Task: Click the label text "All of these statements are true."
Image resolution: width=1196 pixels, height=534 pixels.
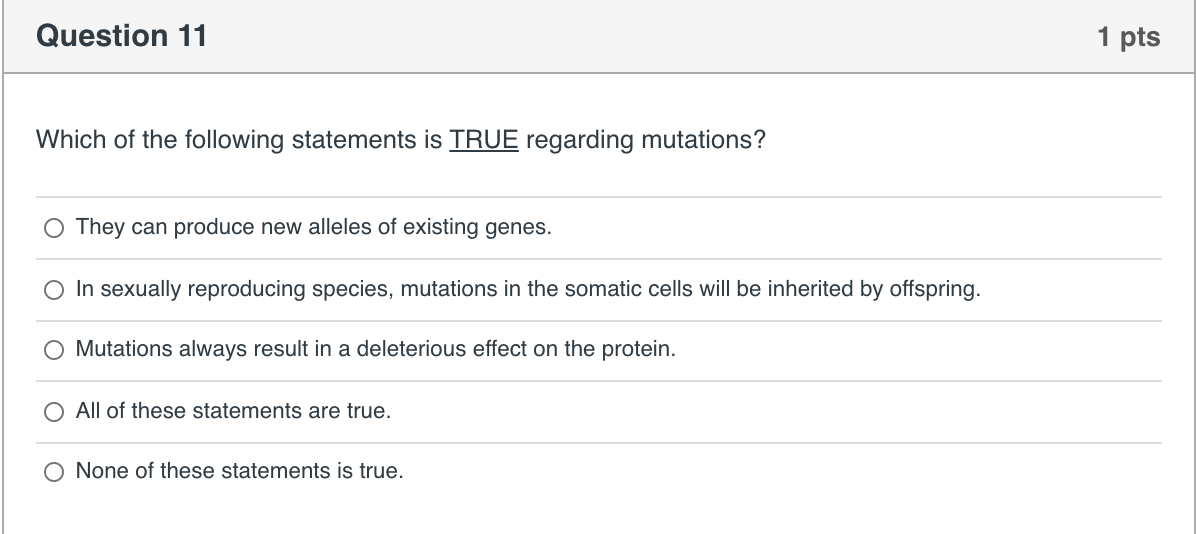Action: click(233, 411)
